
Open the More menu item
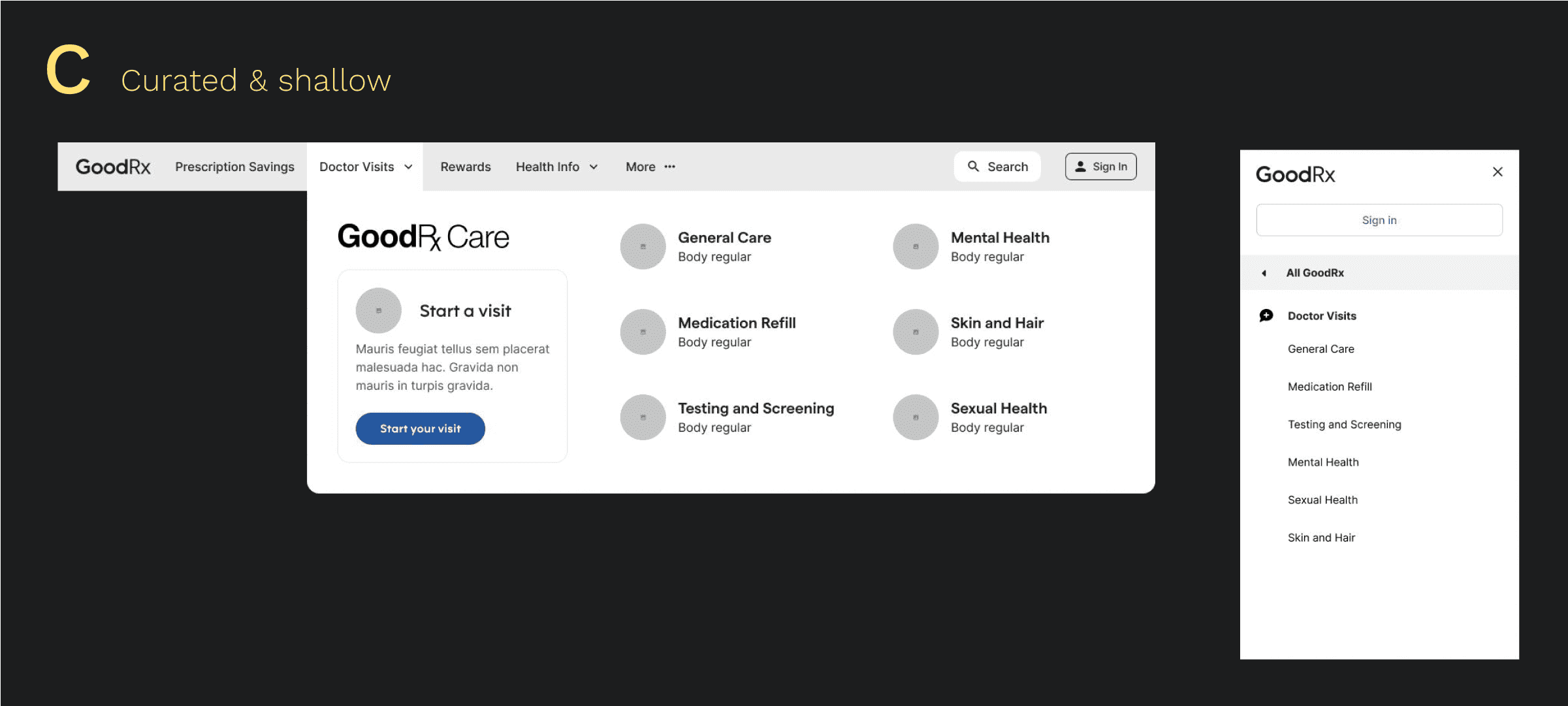650,167
